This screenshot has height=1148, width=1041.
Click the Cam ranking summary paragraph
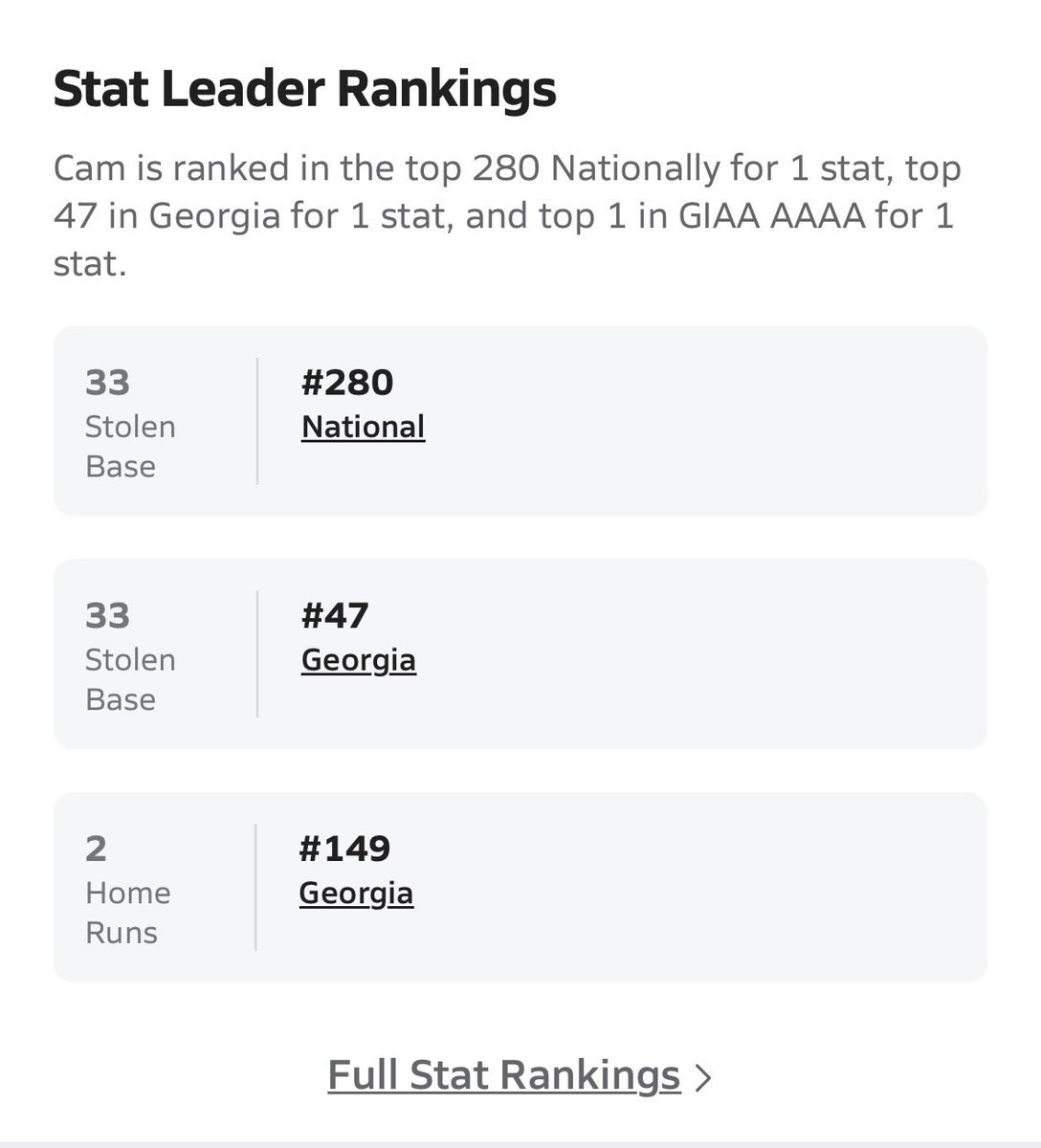(x=508, y=215)
